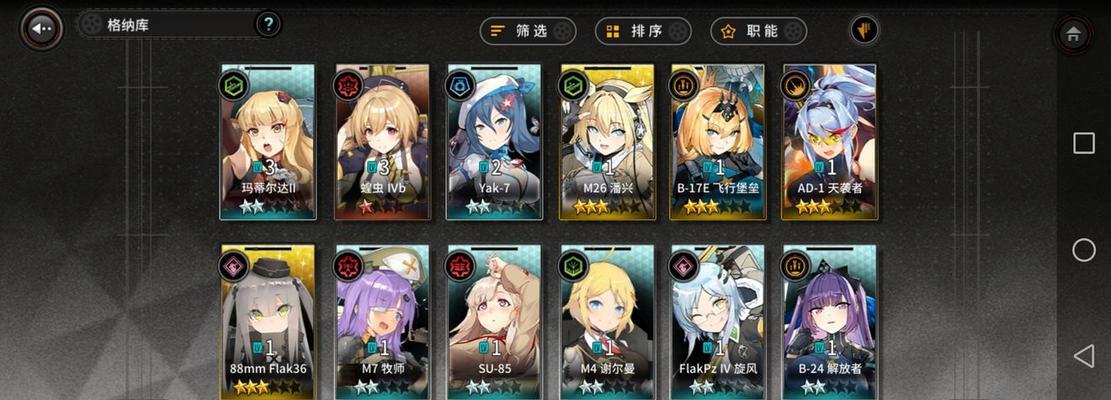The height and width of the screenshot is (400, 1111).
Task: Open the 筛选 filter dropdown
Action: 528,31
